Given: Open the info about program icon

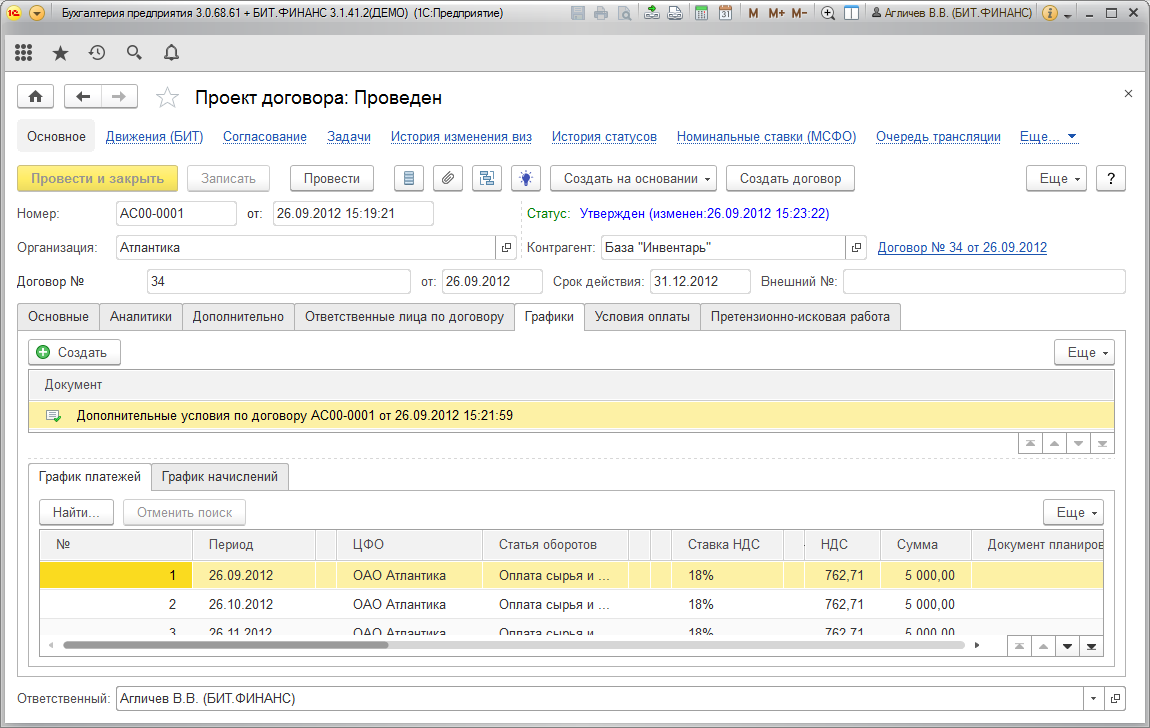Looking at the screenshot, I should click(1050, 13).
